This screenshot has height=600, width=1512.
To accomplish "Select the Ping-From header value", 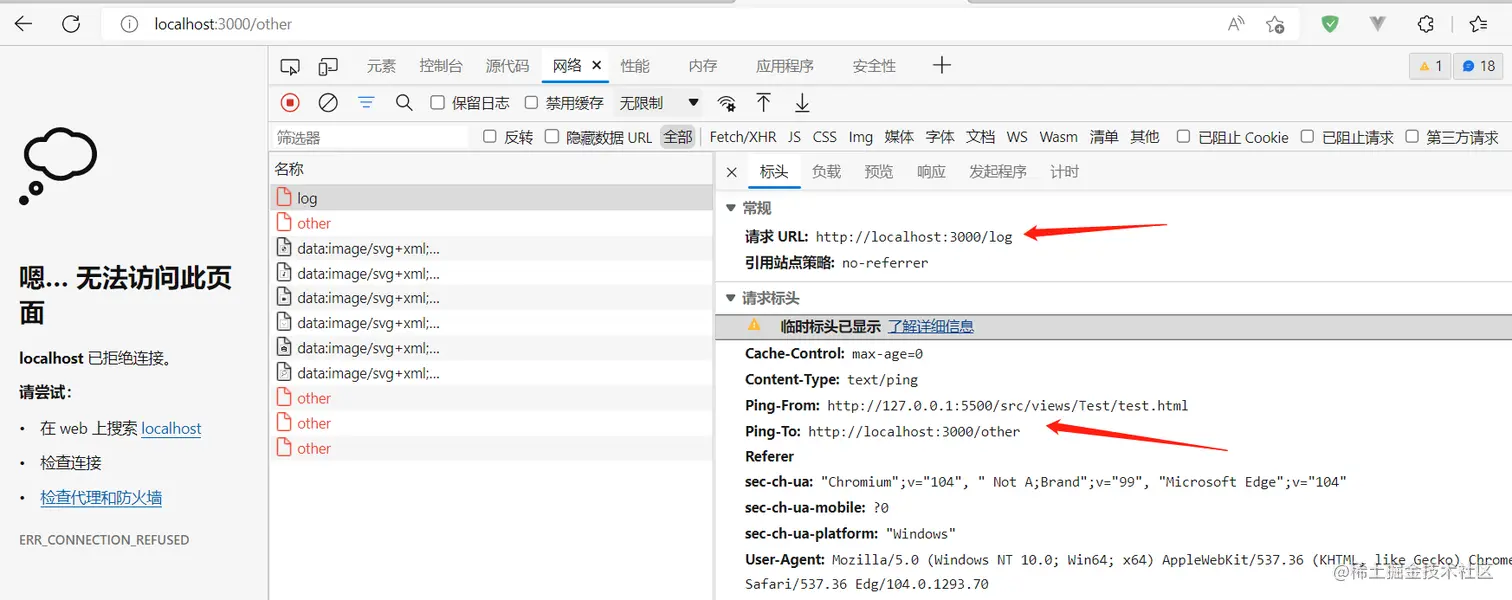I will coord(1008,406).
